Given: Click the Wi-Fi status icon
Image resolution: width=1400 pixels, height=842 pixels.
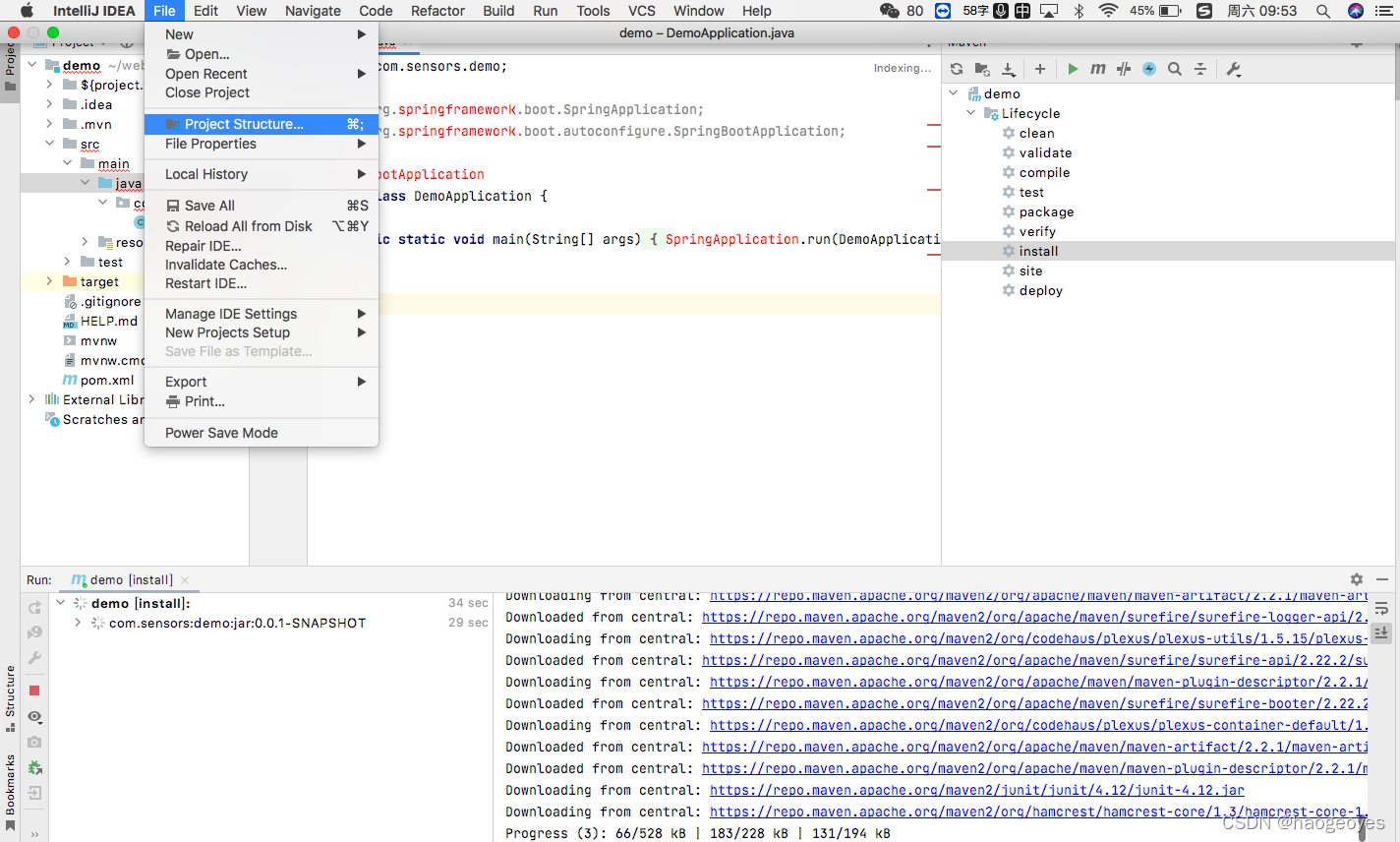Looking at the screenshot, I should coord(1108,11).
